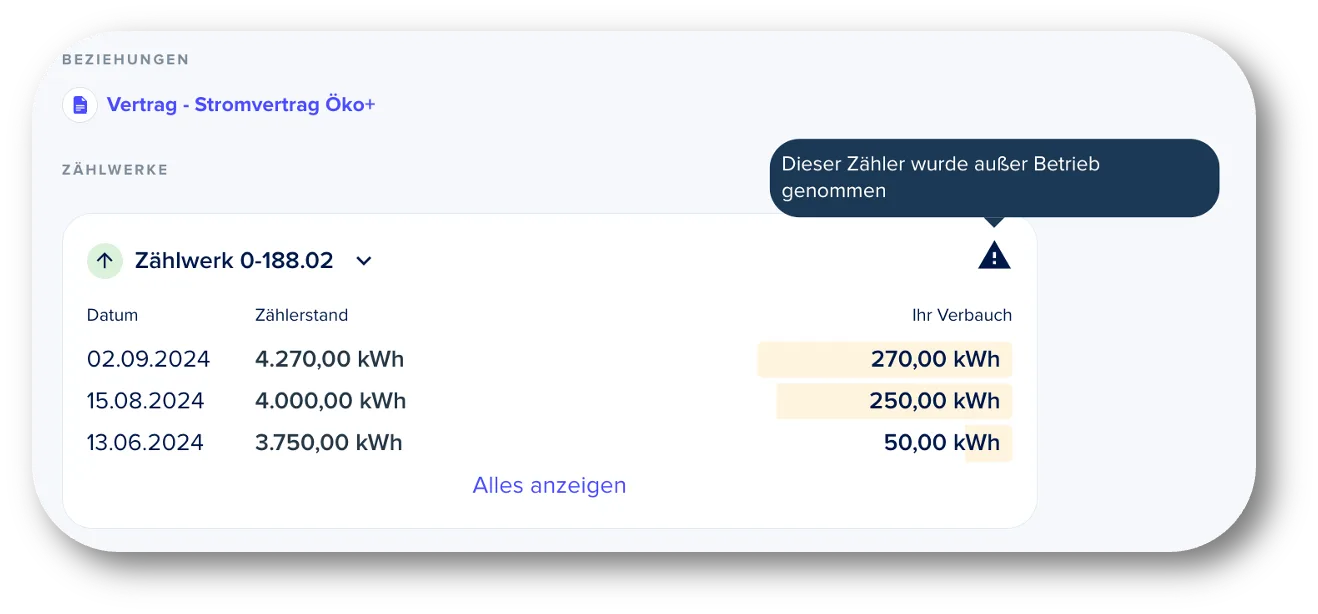The image size is (1318, 614).
Task: Click the Zählerstand column header
Action: pos(302,315)
